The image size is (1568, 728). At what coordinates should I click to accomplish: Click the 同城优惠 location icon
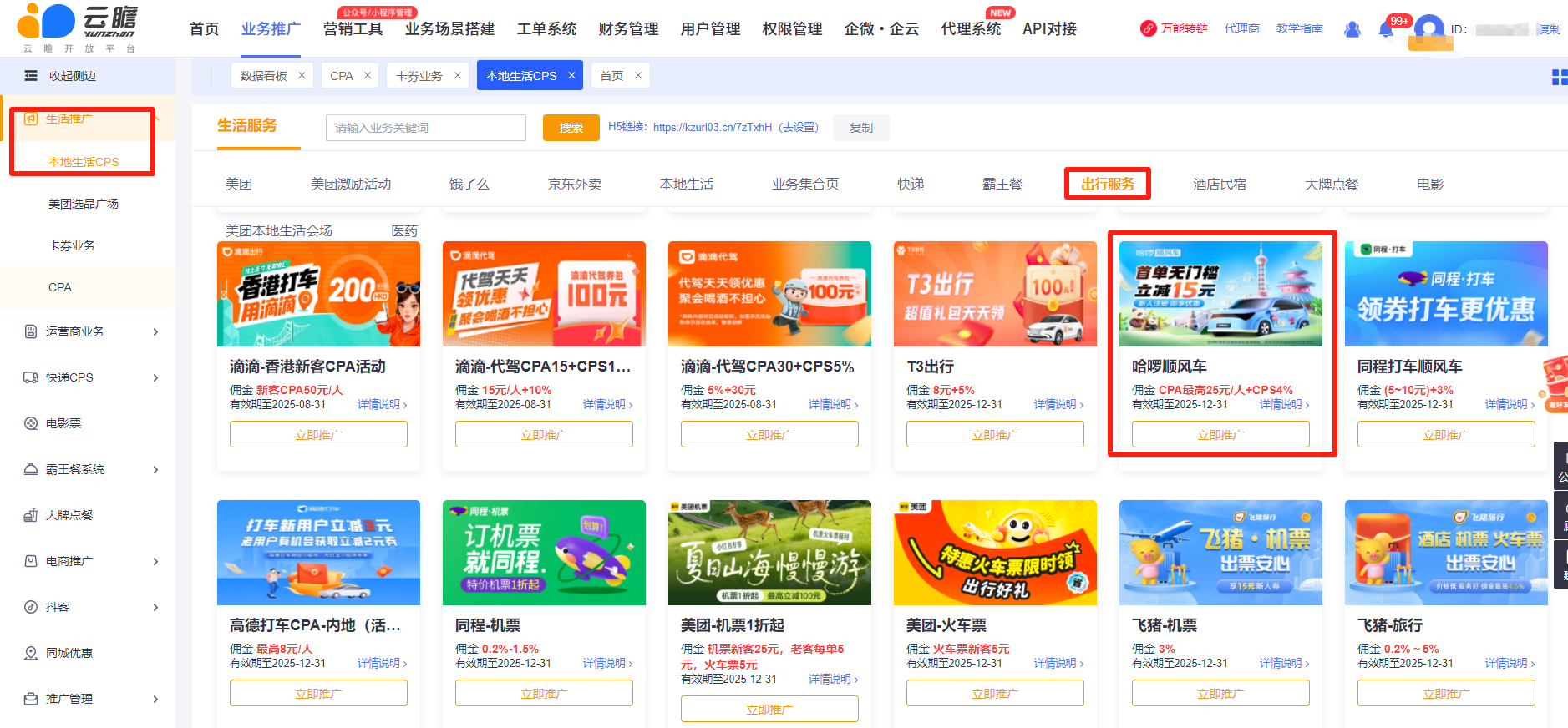[31, 653]
